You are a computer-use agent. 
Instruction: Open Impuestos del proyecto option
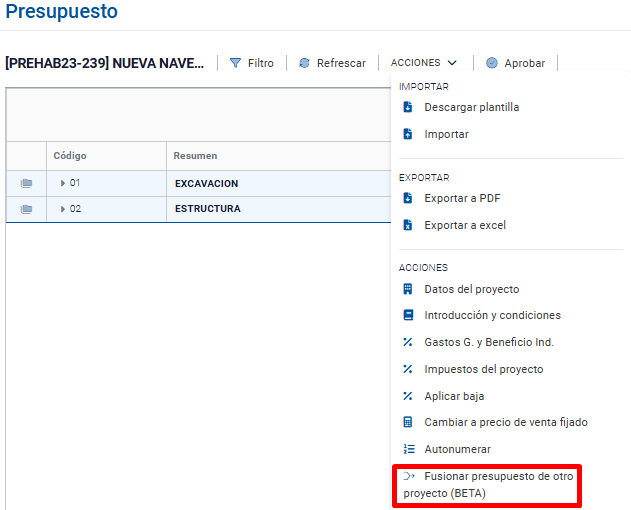point(483,369)
